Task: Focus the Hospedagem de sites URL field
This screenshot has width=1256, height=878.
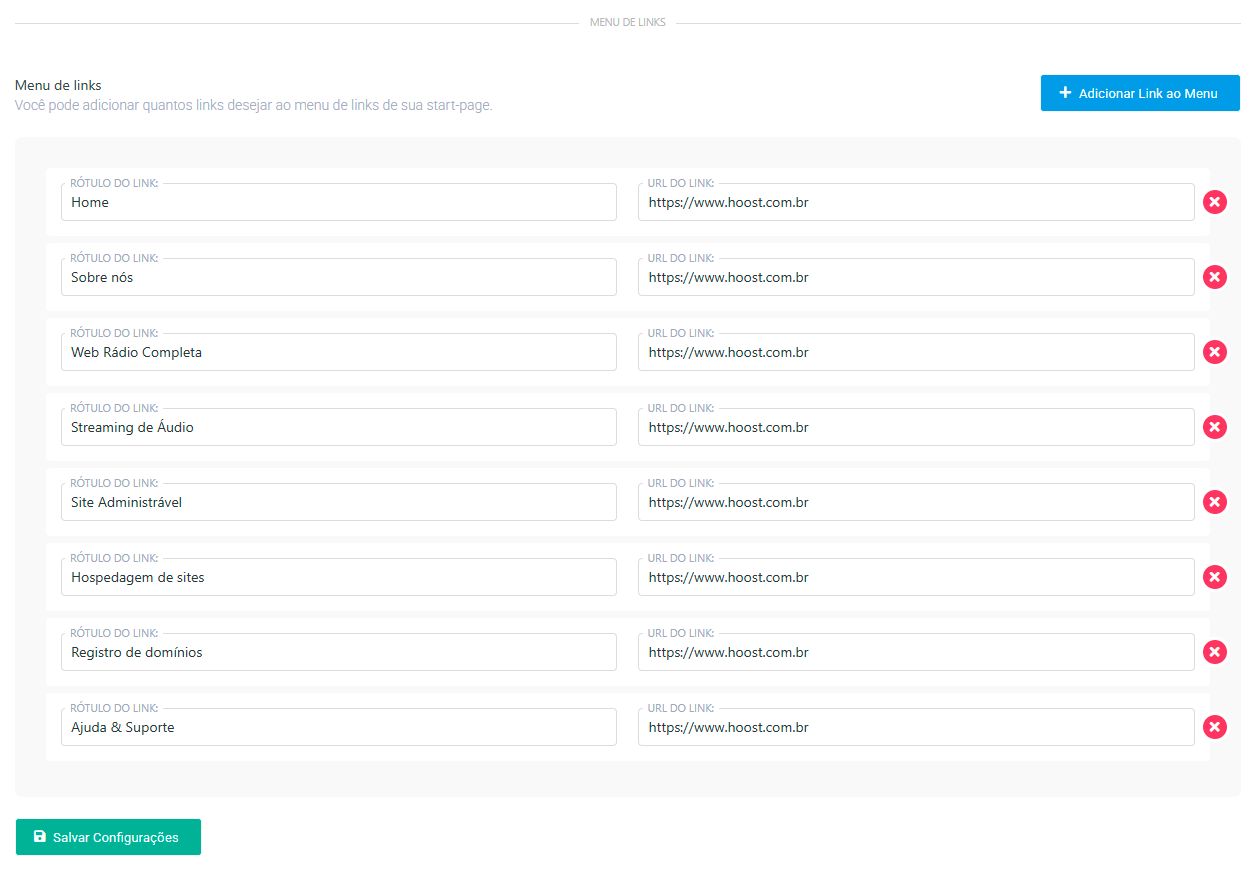Action: coord(915,577)
